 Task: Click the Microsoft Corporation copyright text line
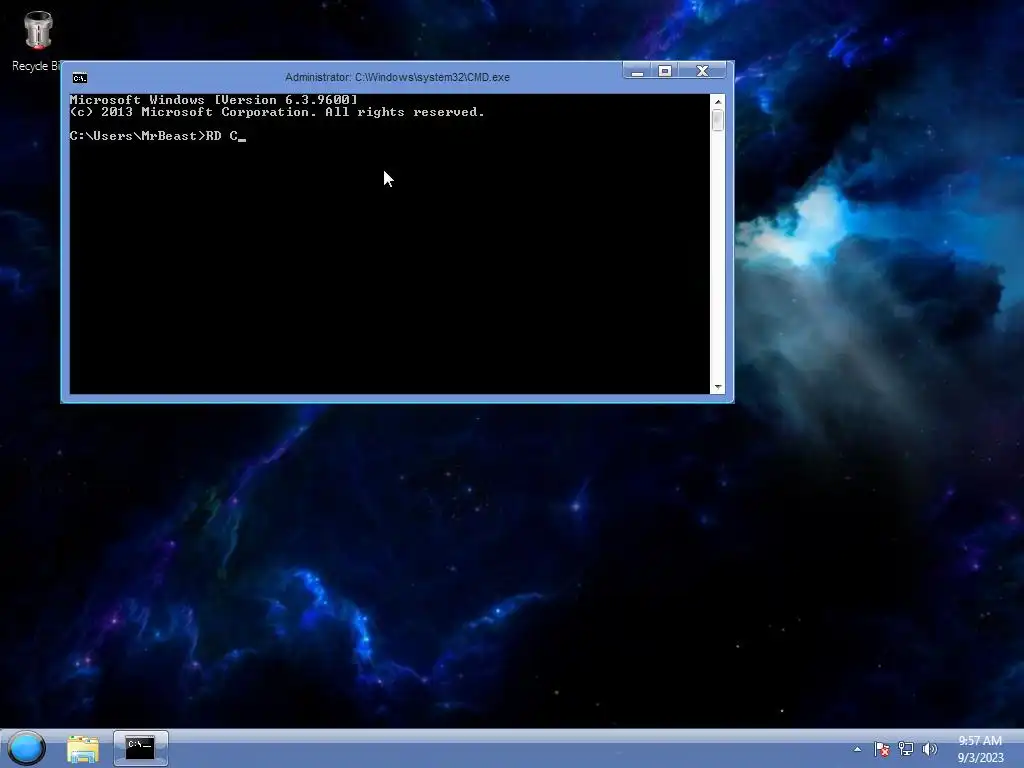pyautogui.click(x=277, y=112)
